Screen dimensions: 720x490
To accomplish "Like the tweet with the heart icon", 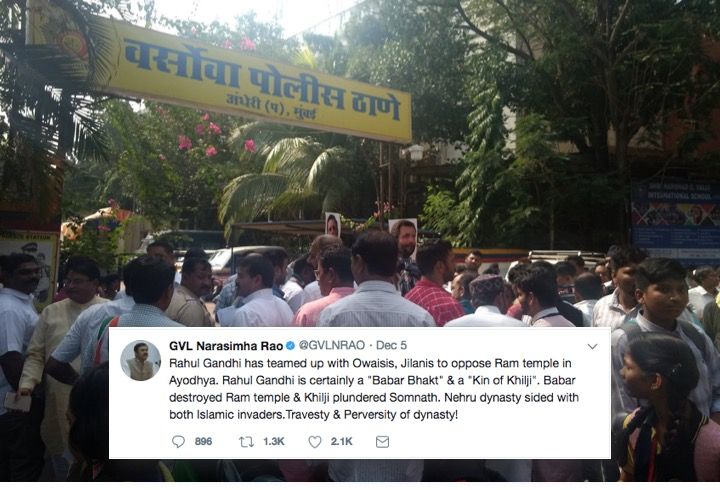I will pos(315,442).
